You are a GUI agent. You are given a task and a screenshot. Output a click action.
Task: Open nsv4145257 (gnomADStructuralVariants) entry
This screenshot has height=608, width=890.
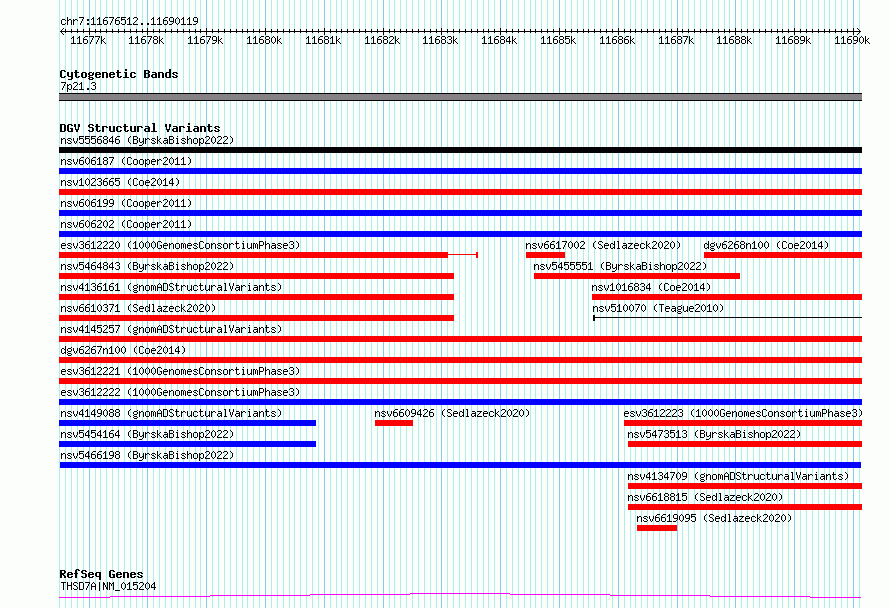(171, 329)
